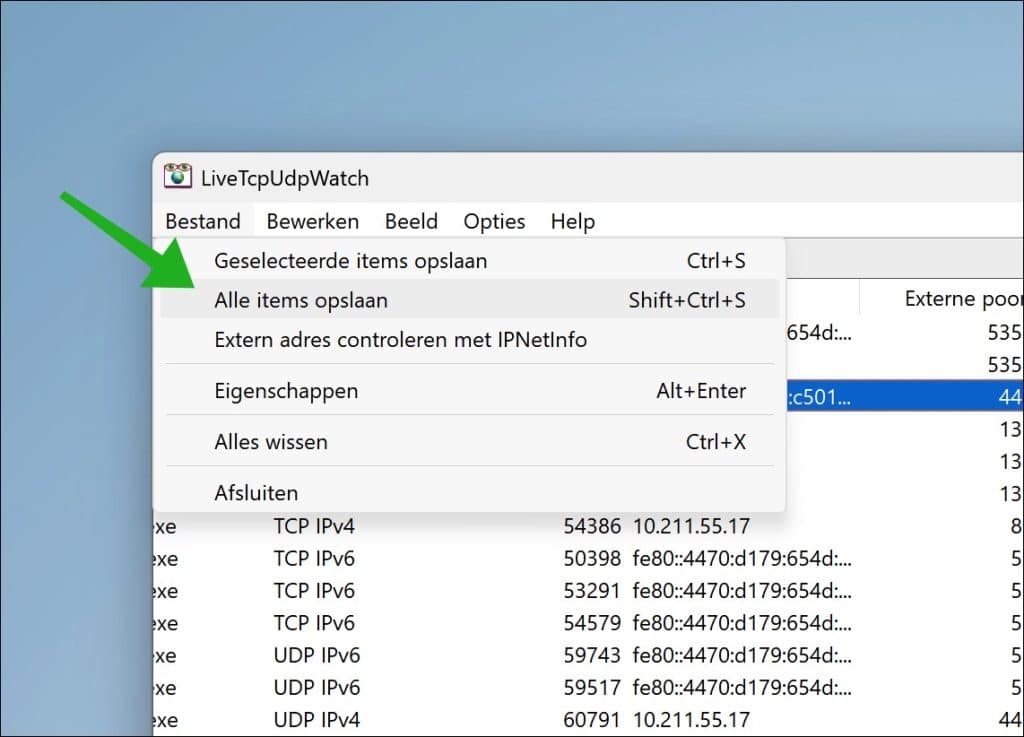Click local port value 53291
The height and width of the screenshot is (737, 1024).
592,591
